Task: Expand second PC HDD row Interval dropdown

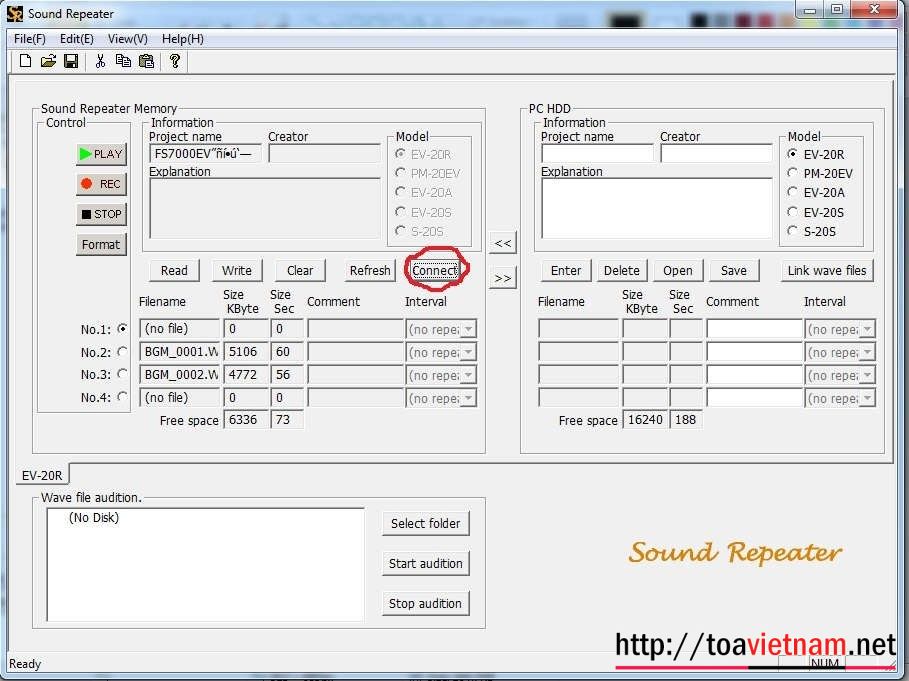Action: click(867, 352)
